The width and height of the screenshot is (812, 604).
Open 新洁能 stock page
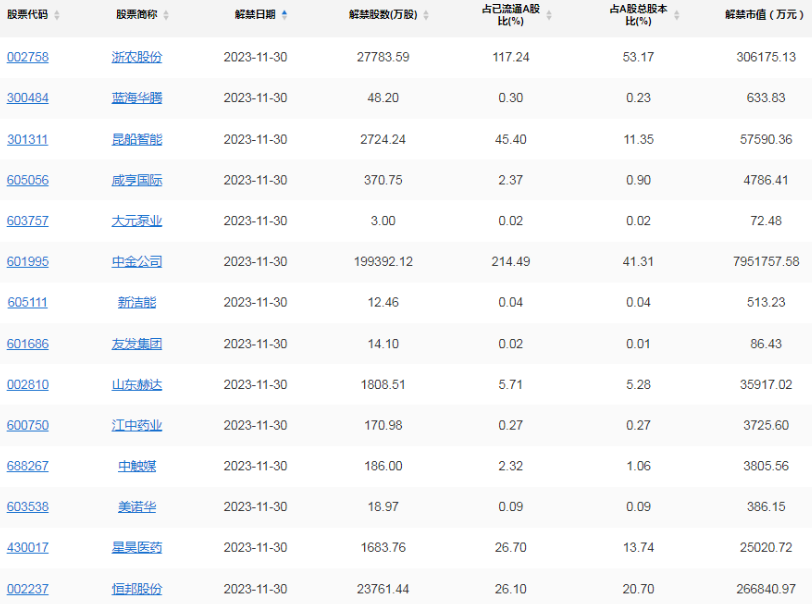[x=137, y=303]
